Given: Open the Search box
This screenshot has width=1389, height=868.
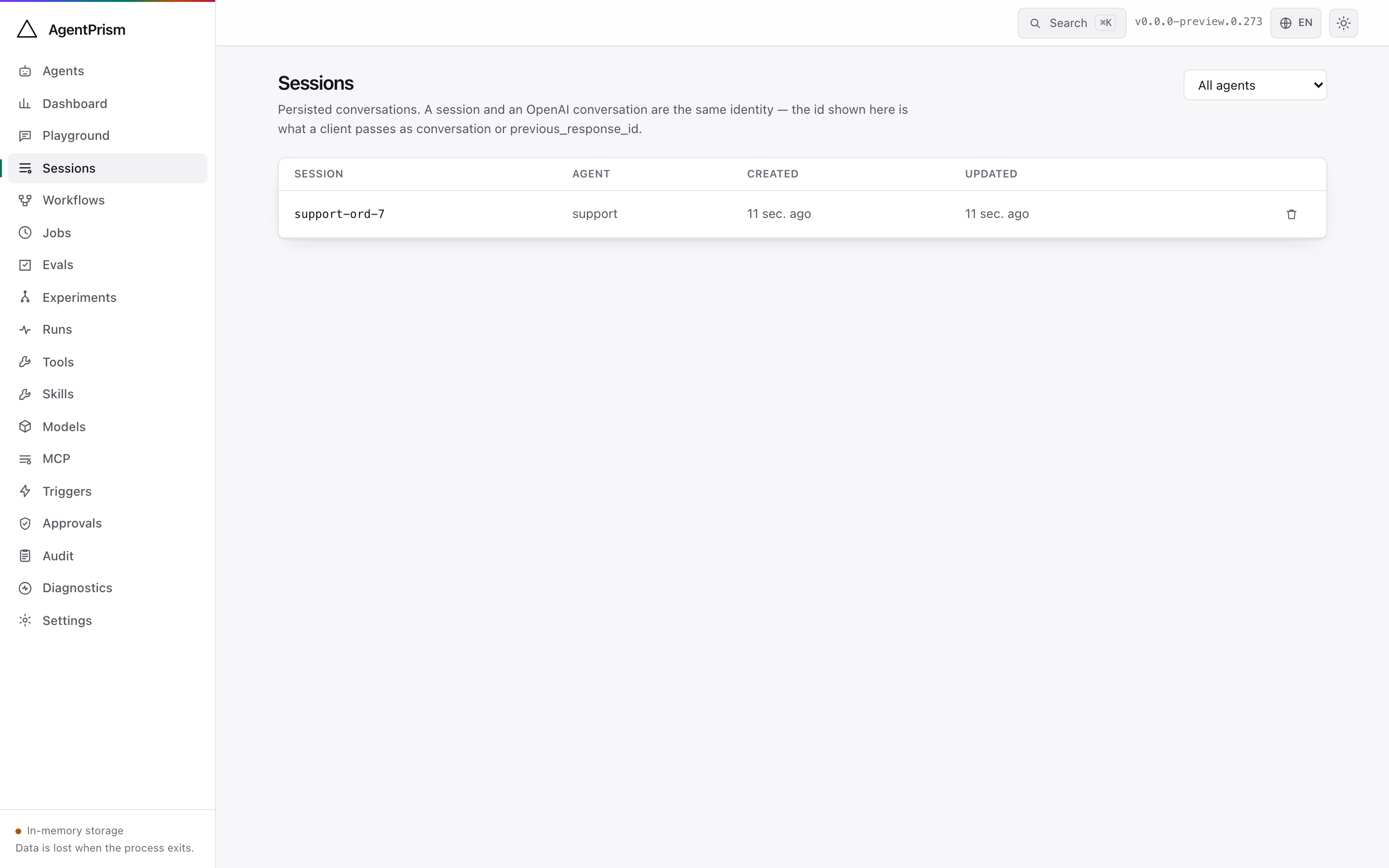Looking at the screenshot, I should pyautogui.click(x=1071, y=23).
